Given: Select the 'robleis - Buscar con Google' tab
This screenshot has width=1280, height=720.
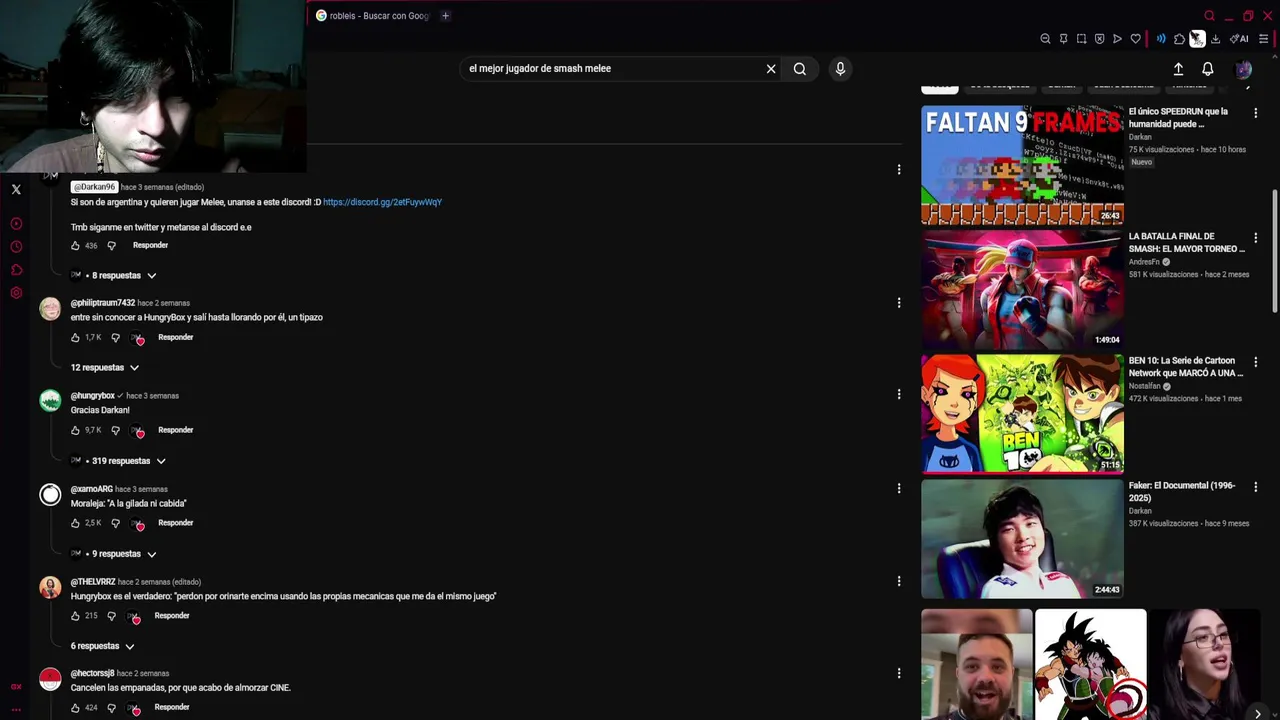Looking at the screenshot, I should point(372,16).
